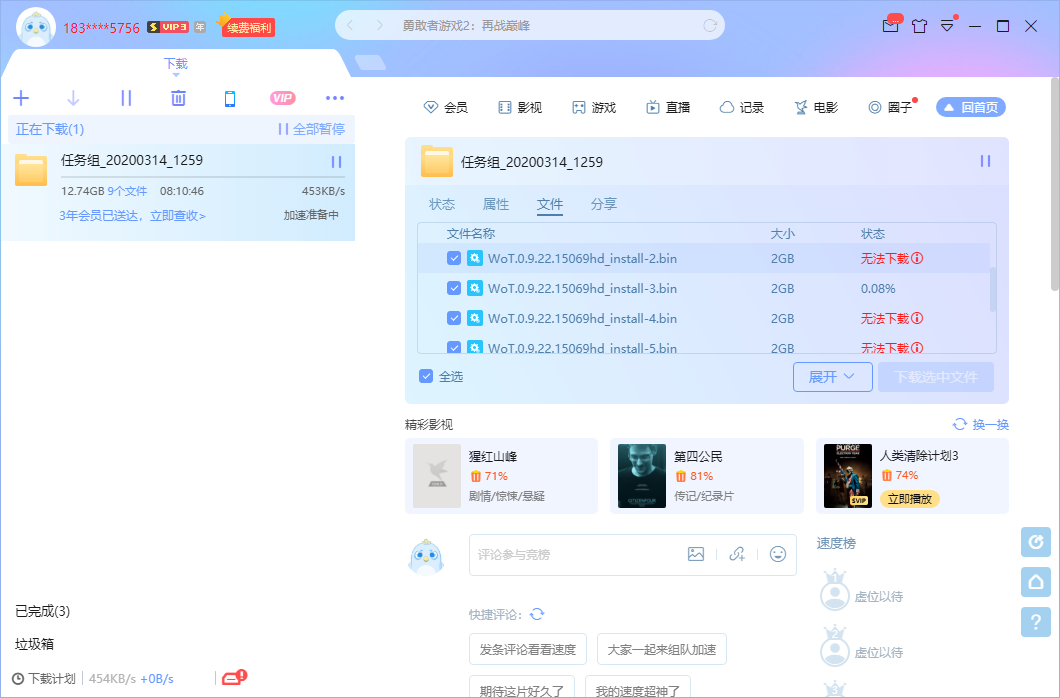Click the pink VIP badge icon

coord(283,98)
